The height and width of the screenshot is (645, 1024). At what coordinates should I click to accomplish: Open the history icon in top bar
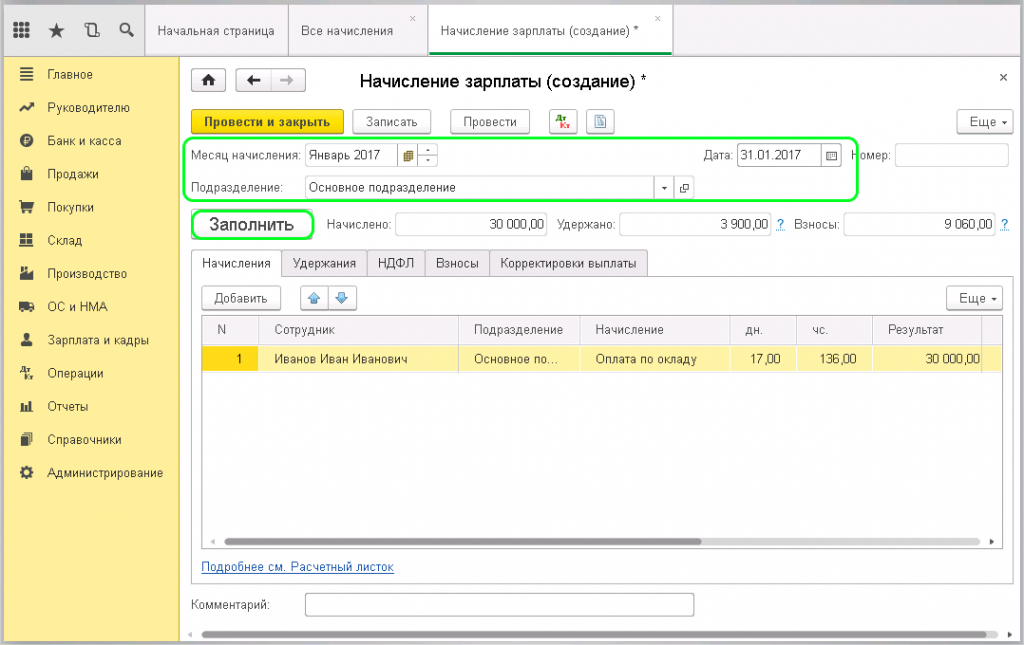coord(92,30)
